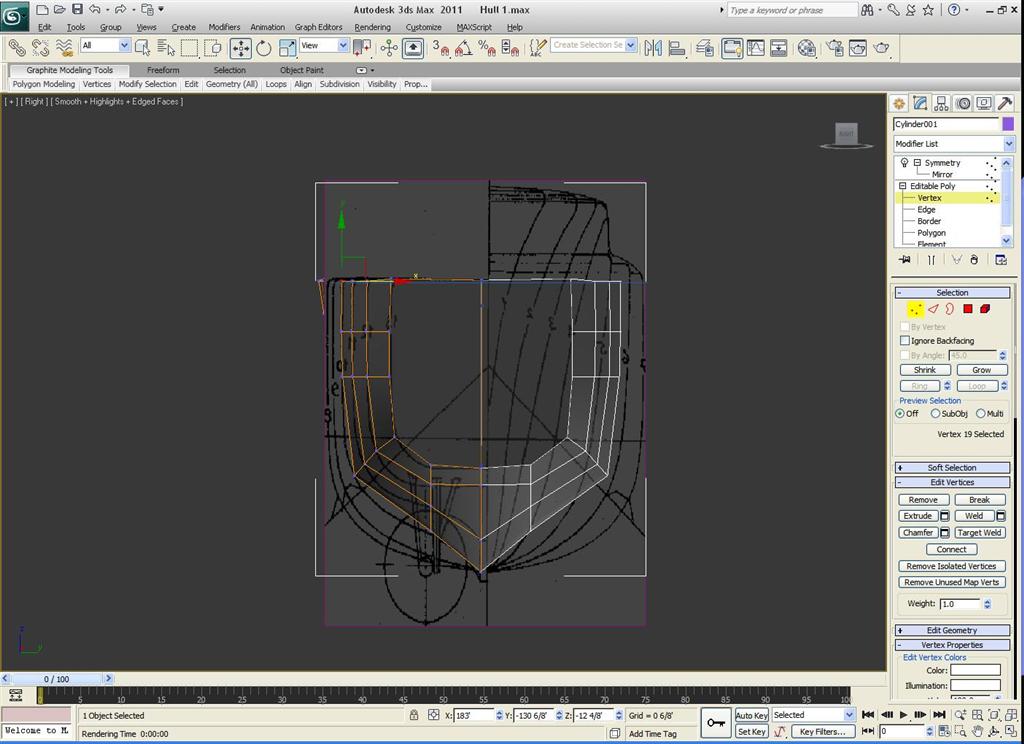The width and height of the screenshot is (1024, 744).
Task: Click the Pin Stack icon
Action: pos(904,259)
